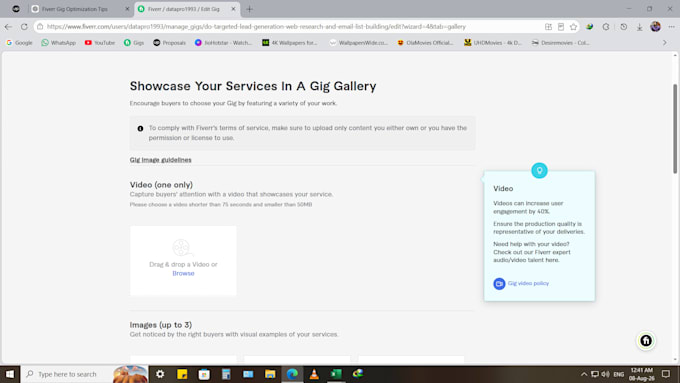Open the Google bookmark
Viewport: 680px width, 383px height.
(x=20, y=43)
